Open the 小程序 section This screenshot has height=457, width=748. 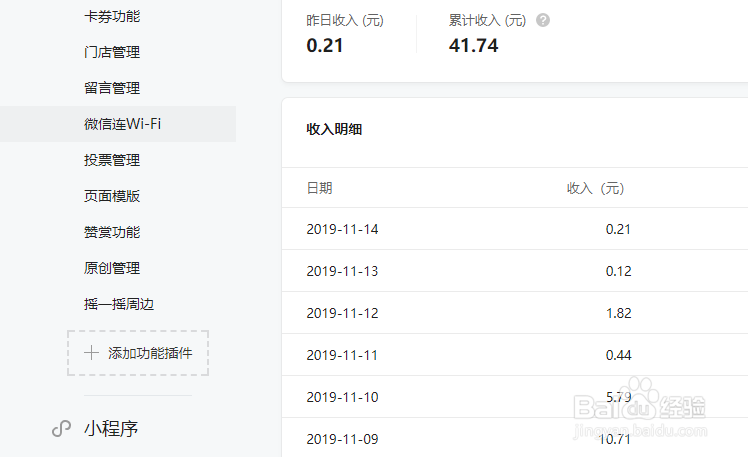[111, 429]
